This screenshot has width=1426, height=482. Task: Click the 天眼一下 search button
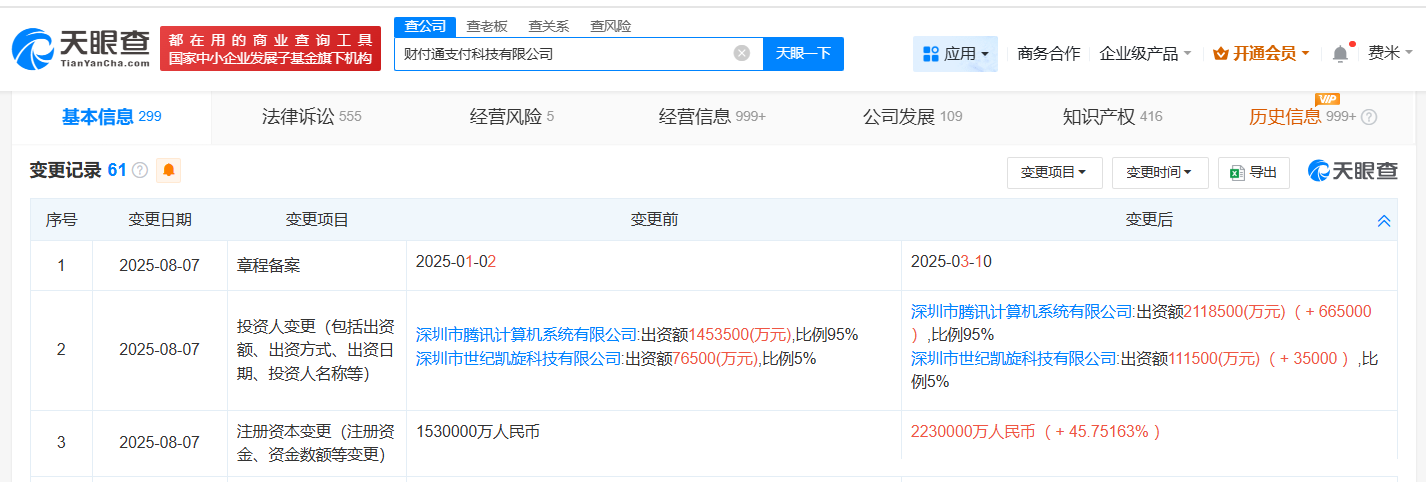803,54
